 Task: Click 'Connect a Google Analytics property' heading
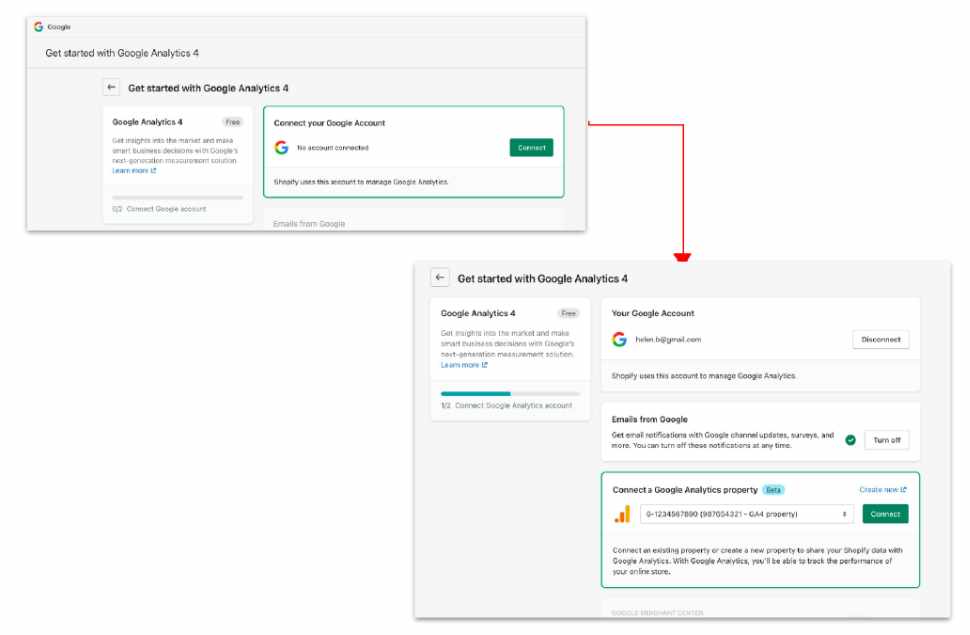point(685,490)
